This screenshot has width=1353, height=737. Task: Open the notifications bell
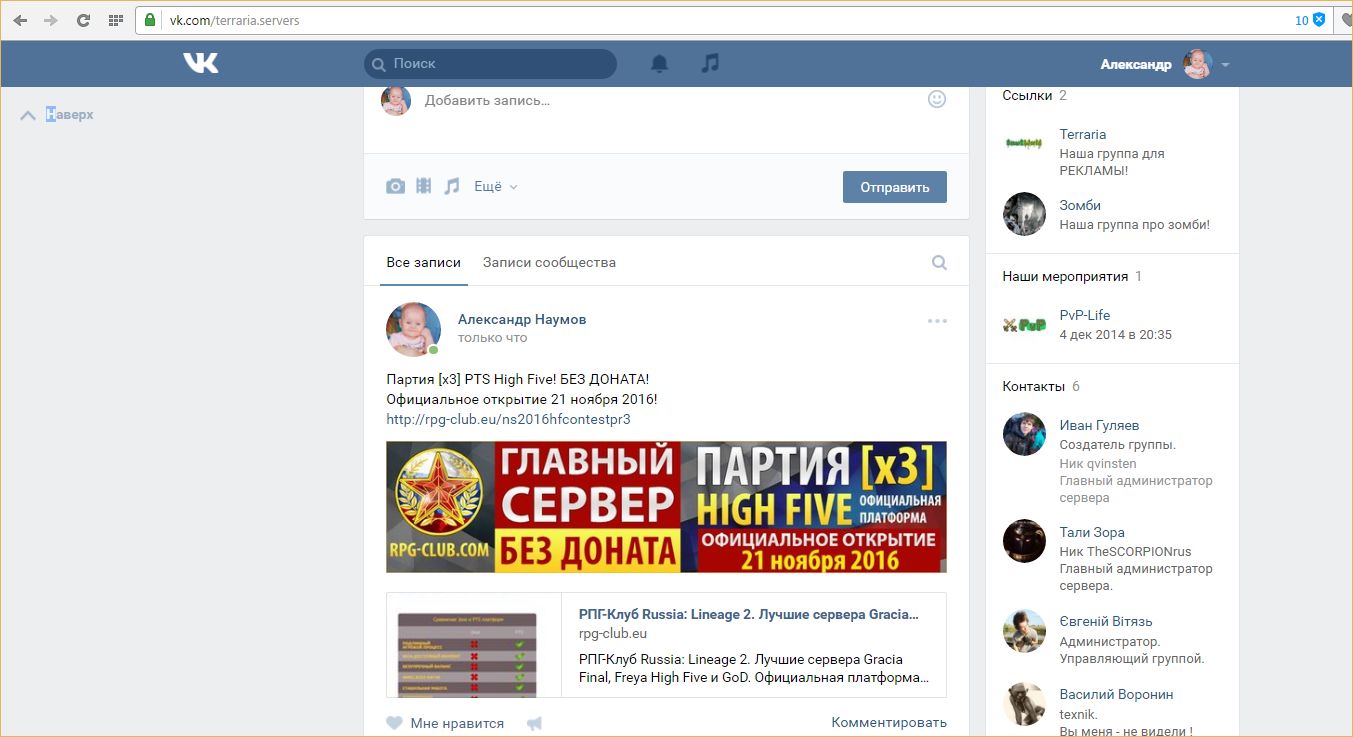[x=659, y=63]
